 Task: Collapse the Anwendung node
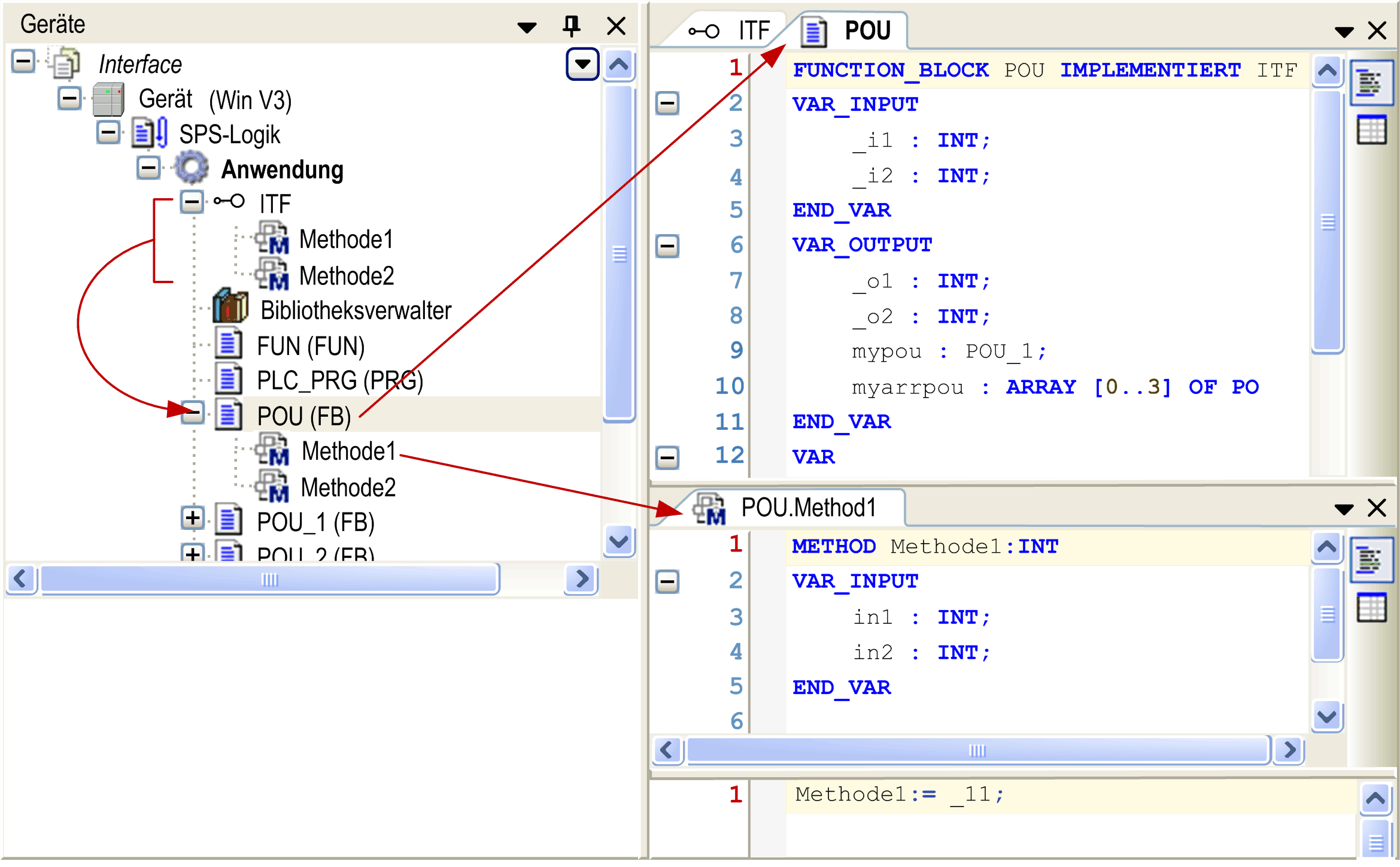click(x=148, y=168)
